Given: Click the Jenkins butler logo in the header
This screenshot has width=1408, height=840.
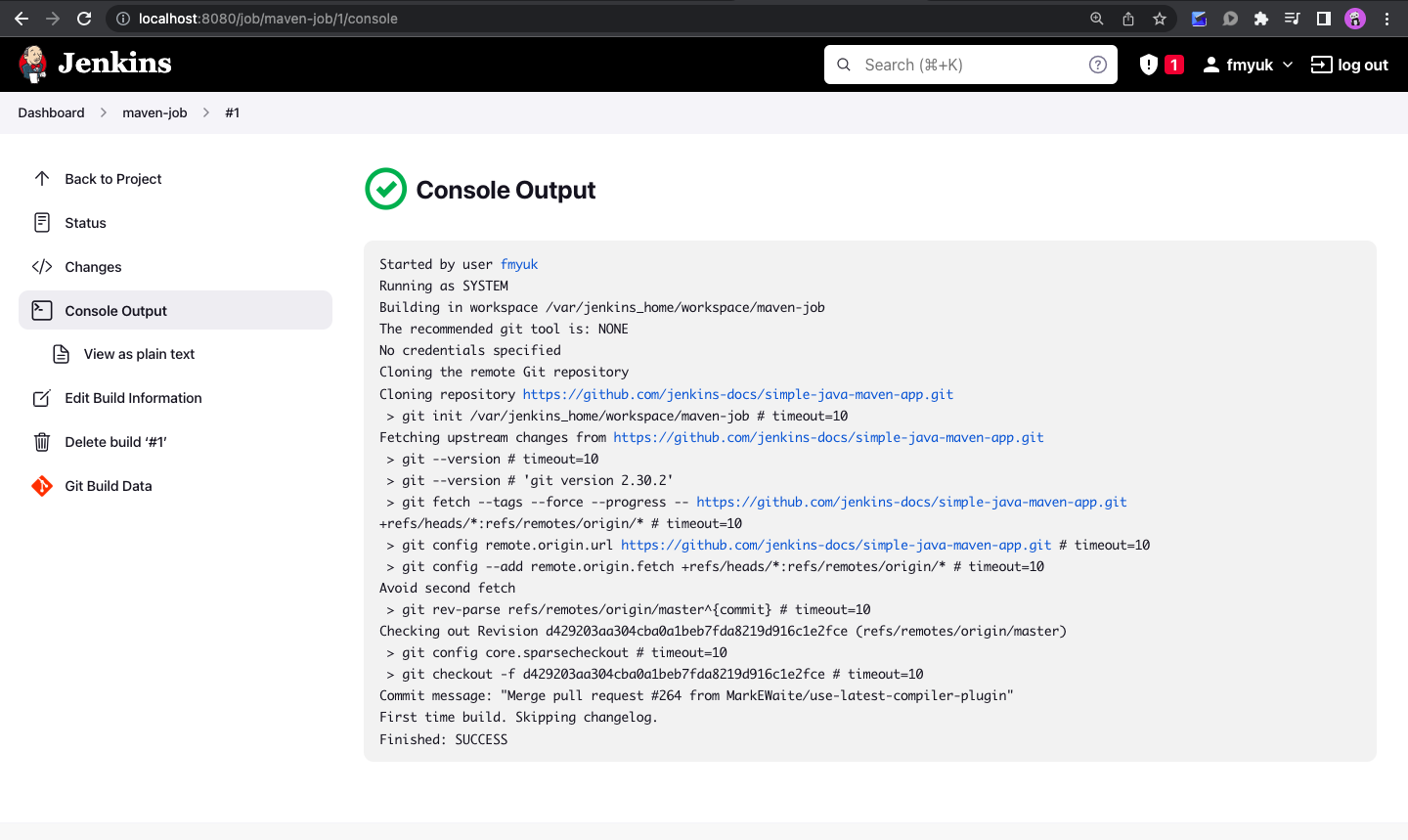Looking at the screenshot, I should (33, 64).
